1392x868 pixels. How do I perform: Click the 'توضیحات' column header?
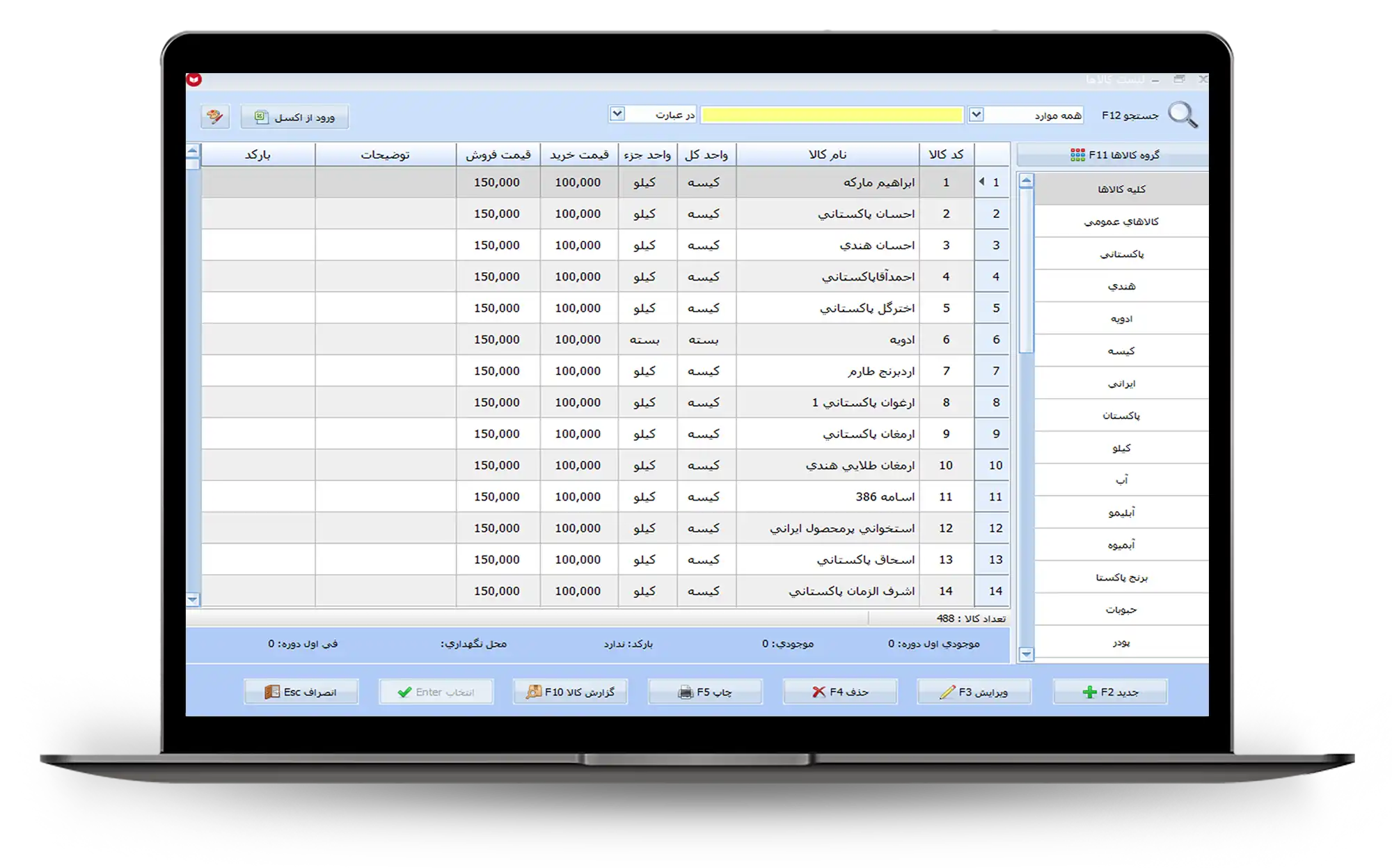tap(386, 155)
